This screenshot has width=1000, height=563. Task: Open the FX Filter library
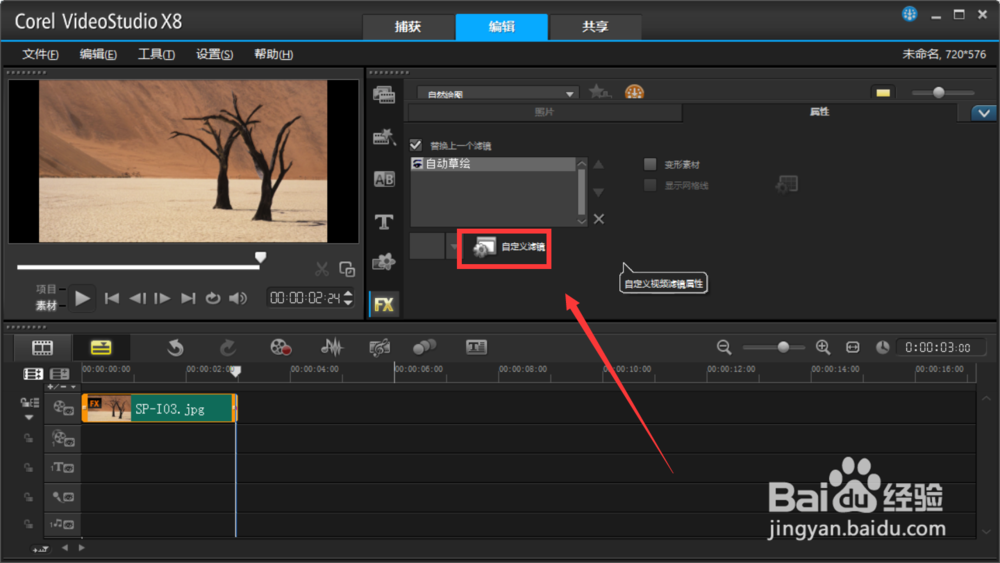(384, 304)
